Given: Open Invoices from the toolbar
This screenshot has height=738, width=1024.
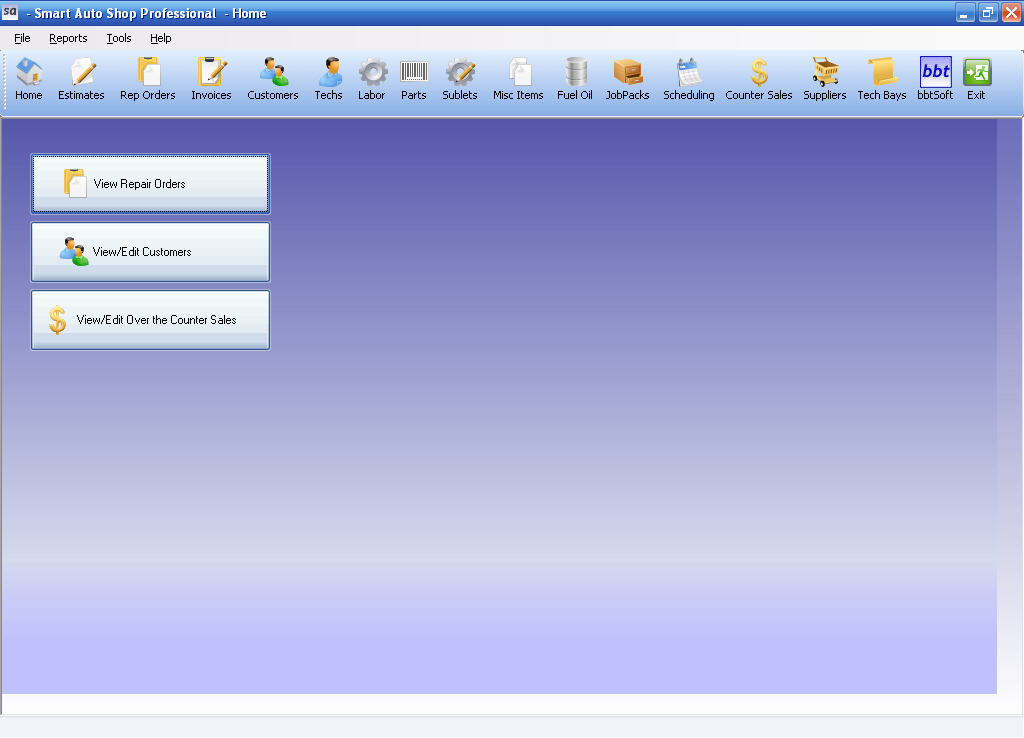Looking at the screenshot, I should coord(211,78).
